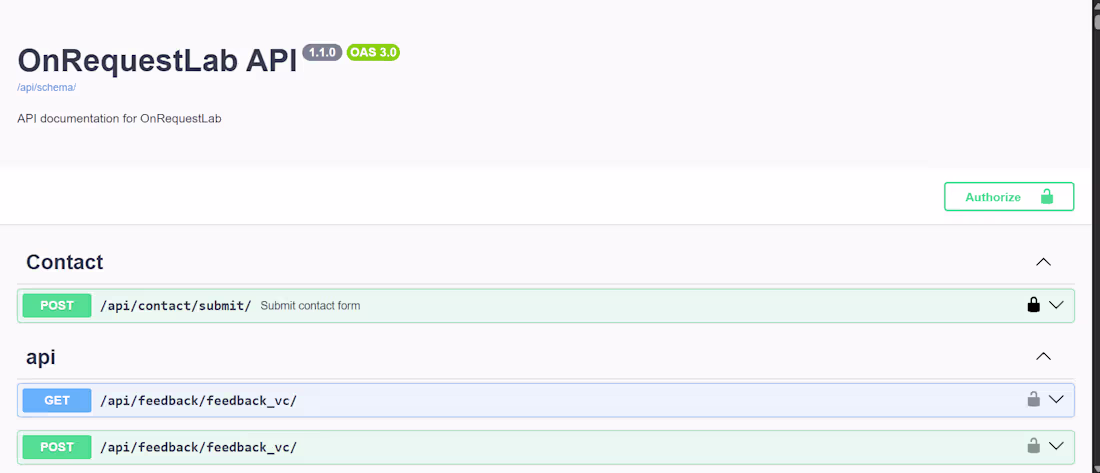Image resolution: width=1100 pixels, height=473 pixels.
Task: Collapse the api section
Action: [x=1043, y=357]
